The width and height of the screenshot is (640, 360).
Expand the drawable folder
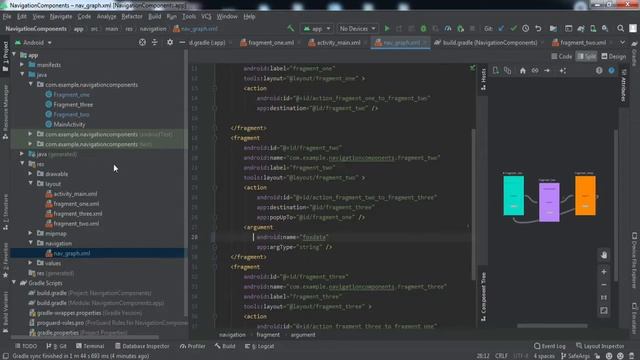(x=31, y=173)
